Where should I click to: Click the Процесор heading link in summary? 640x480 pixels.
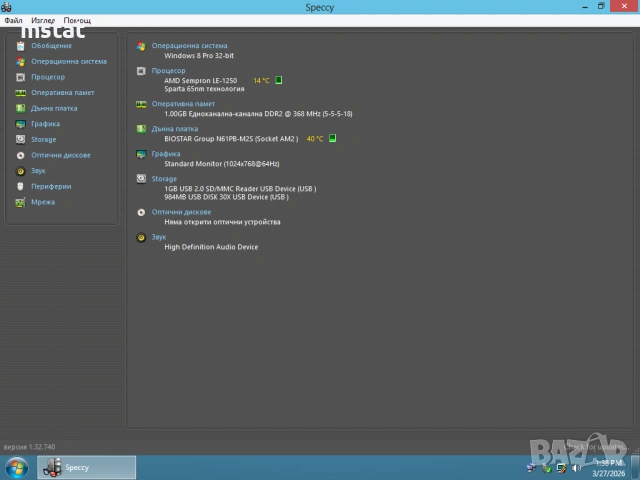click(168, 71)
